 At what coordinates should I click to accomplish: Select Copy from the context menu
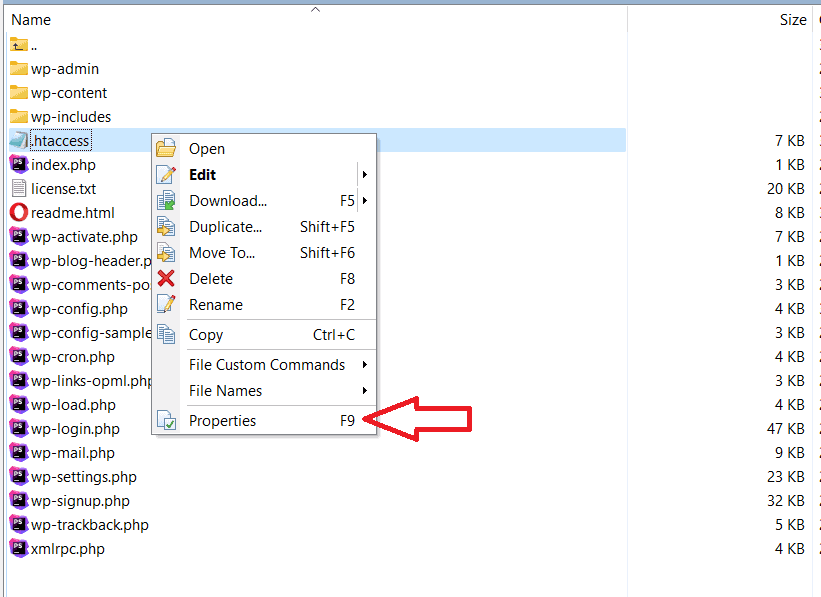click(206, 335)
